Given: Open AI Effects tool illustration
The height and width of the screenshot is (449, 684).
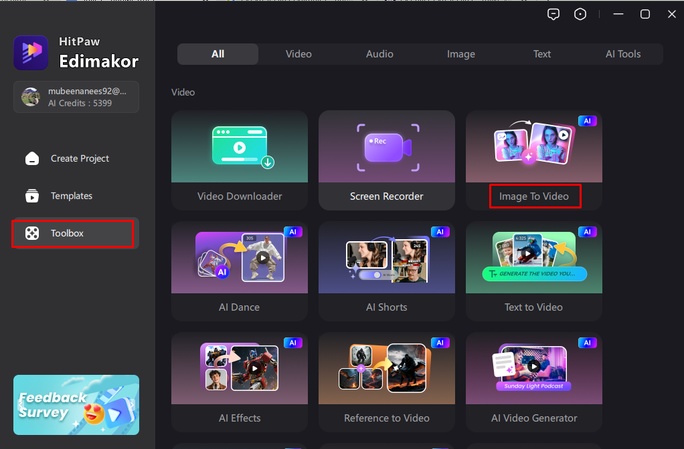Looking at the screenshot, I should coord(239,368).
